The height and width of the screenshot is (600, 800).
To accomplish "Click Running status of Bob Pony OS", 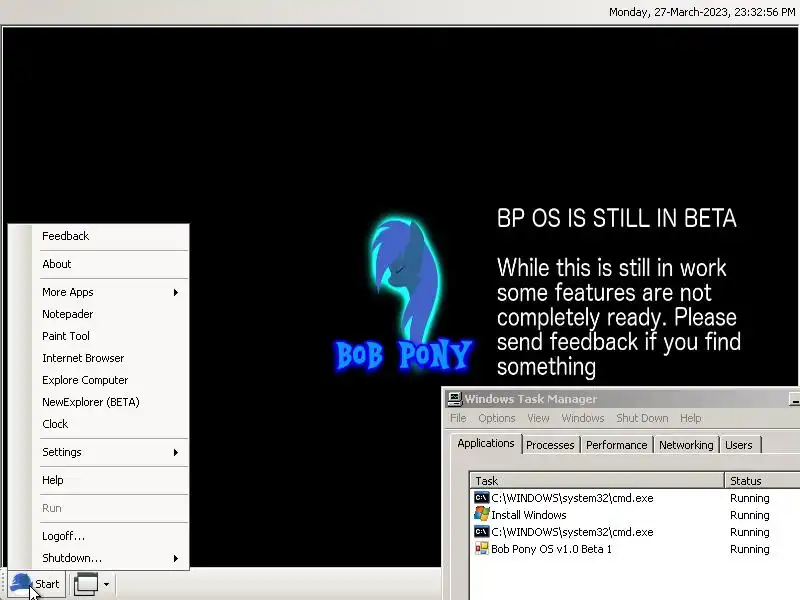I will (x=749, y=549).
